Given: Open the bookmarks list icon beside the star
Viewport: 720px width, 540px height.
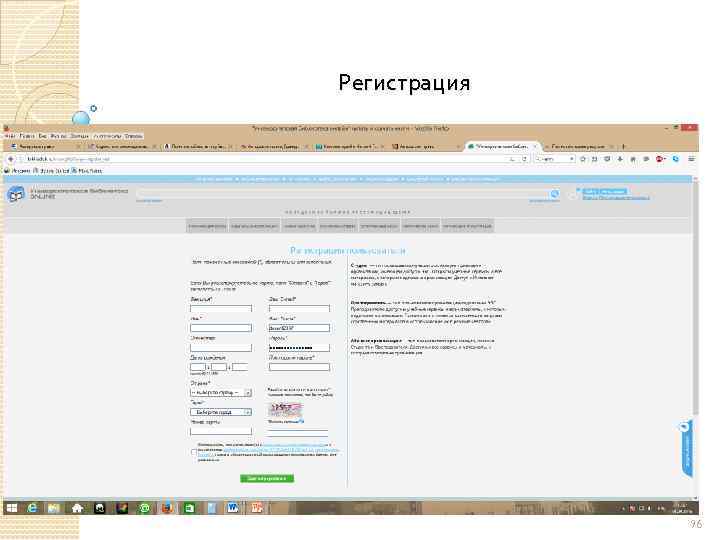Looking at the screenshot, I should 595,159.
